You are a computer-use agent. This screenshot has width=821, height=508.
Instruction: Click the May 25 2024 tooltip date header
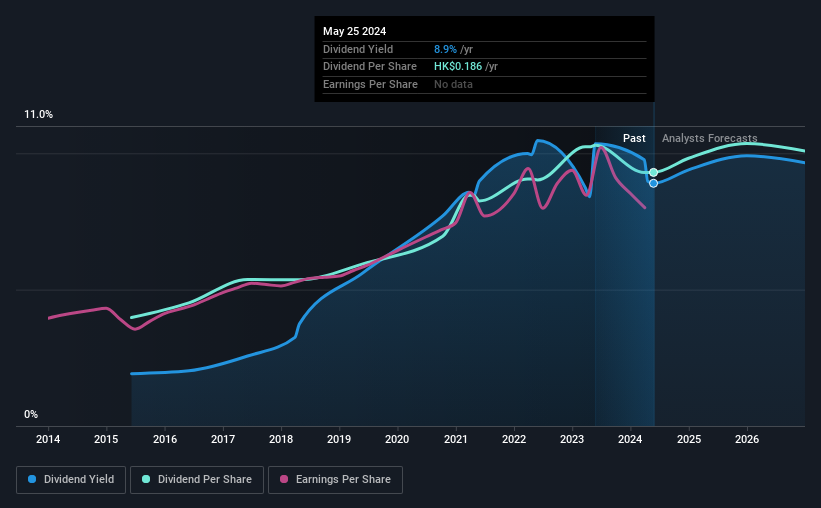point(354,31)
